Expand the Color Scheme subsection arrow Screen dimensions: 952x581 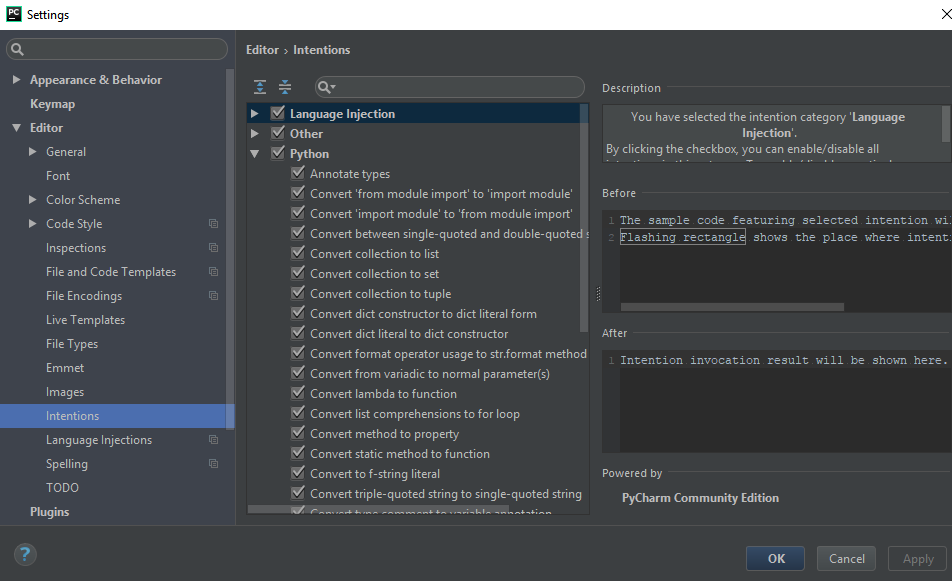point(33,200)
